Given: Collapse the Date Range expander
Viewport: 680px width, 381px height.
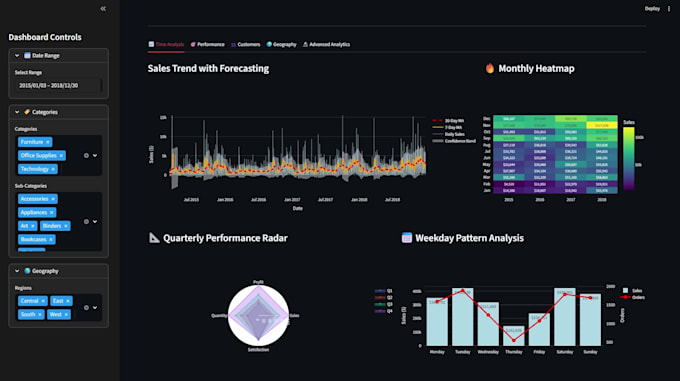Looking at the screenshot, I should coord(59,55).
